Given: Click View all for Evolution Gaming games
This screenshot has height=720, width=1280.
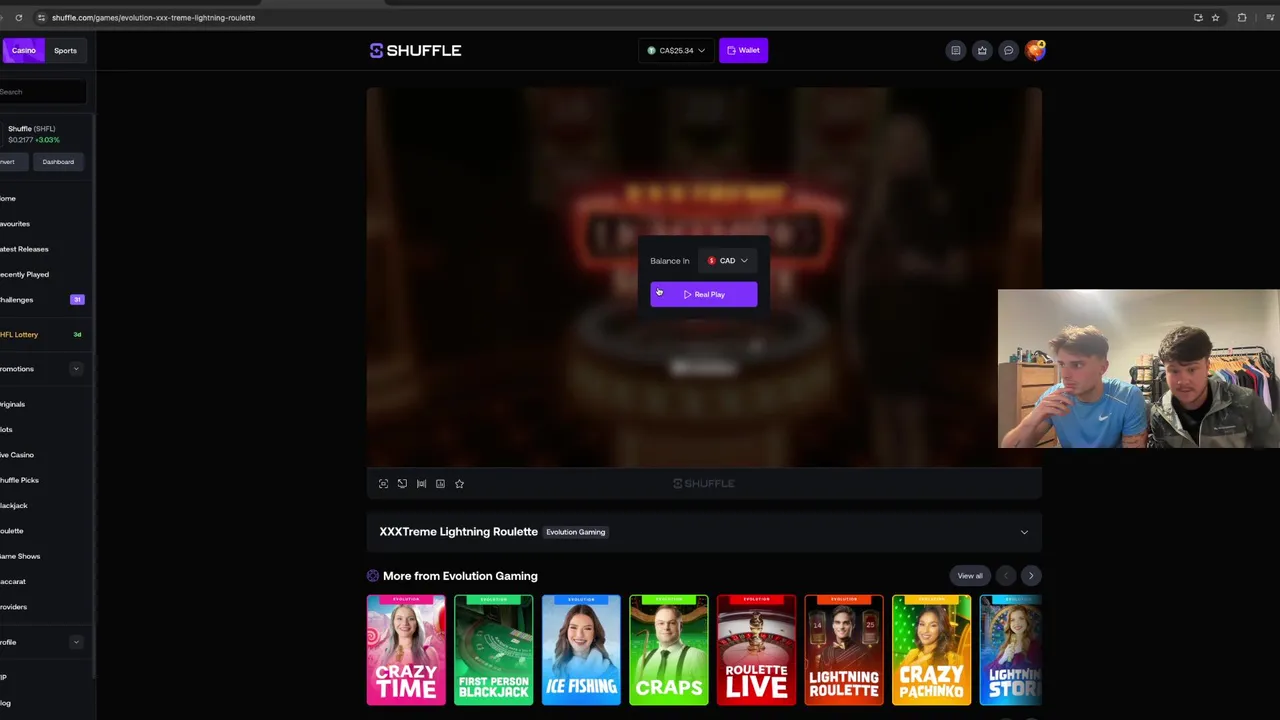Looking at the screenshot, I should tap(970, 576).
